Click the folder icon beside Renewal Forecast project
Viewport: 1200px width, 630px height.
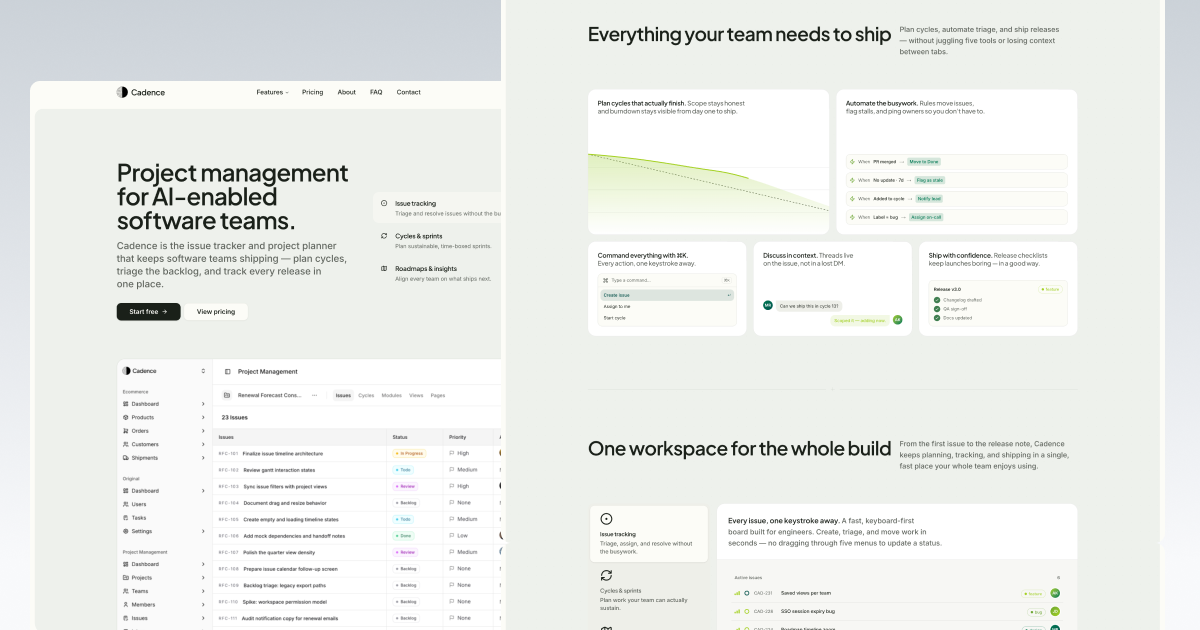click(227, 395)
